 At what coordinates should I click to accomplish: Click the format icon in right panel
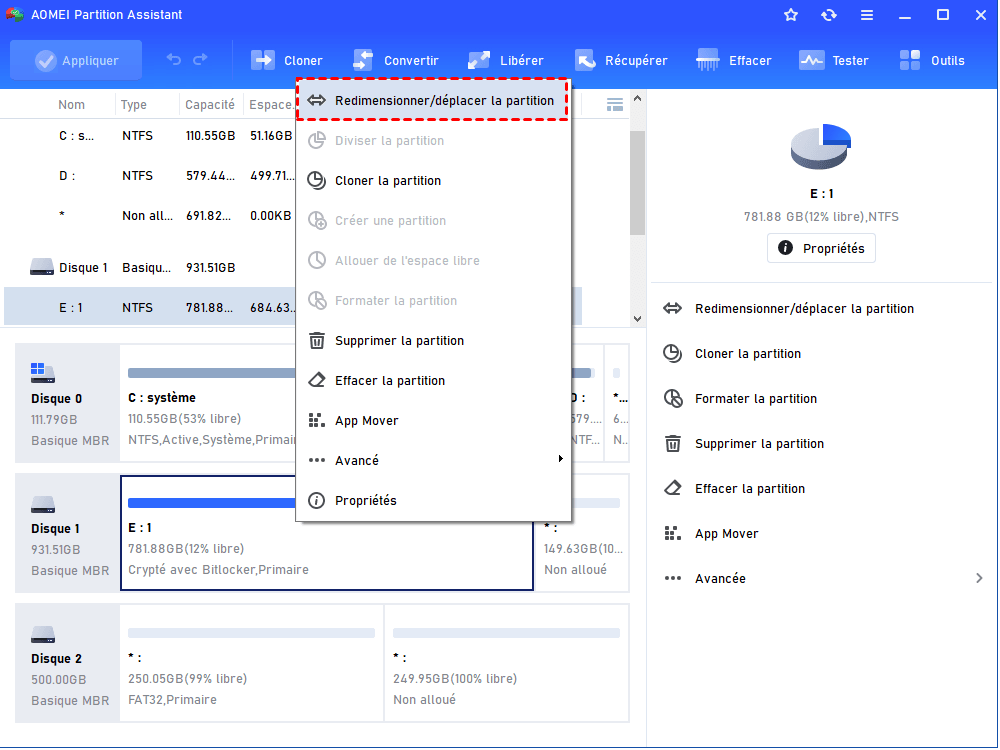673,399
